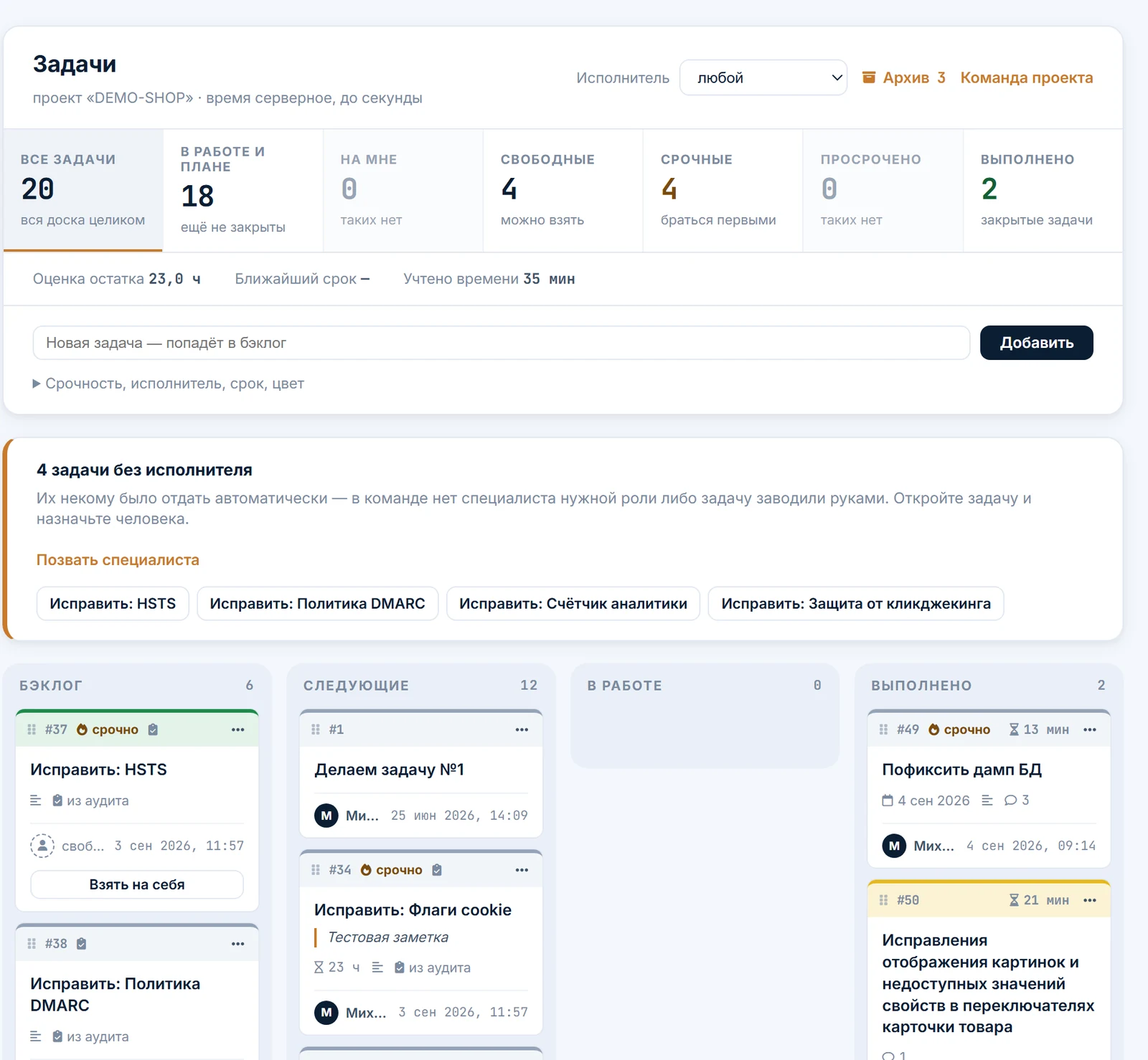
Task: Open the Пофиксить дамп БД card title
Action: coord(962,770)
